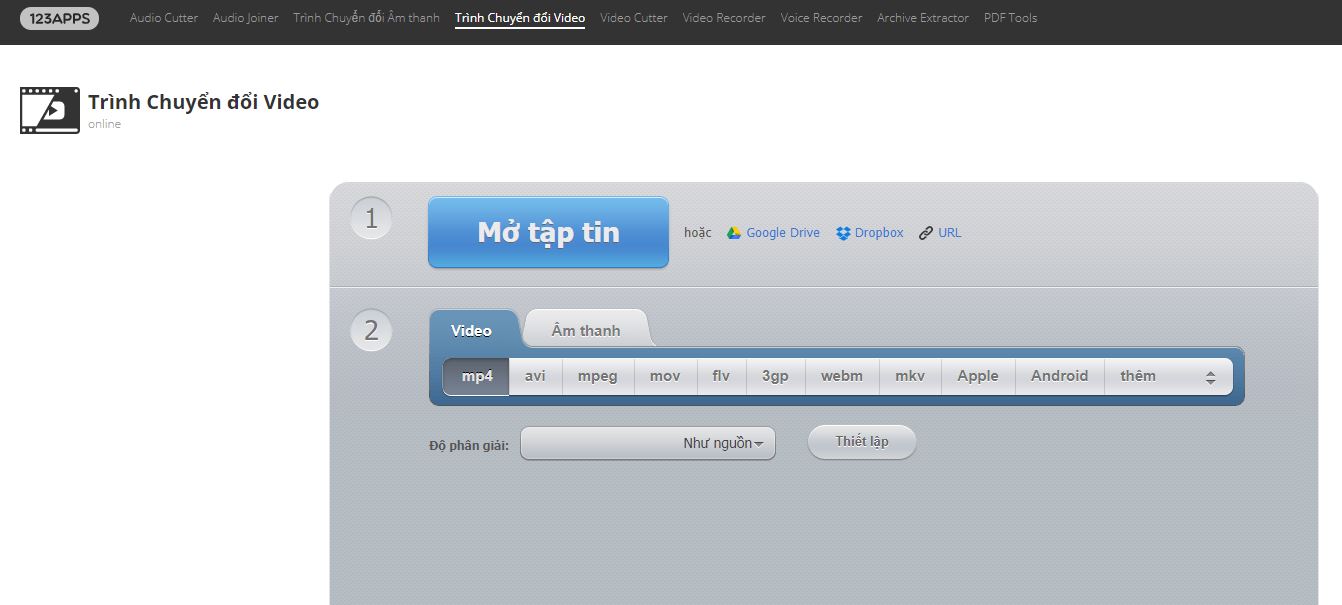Select avi output format

(x=535, y=376)
